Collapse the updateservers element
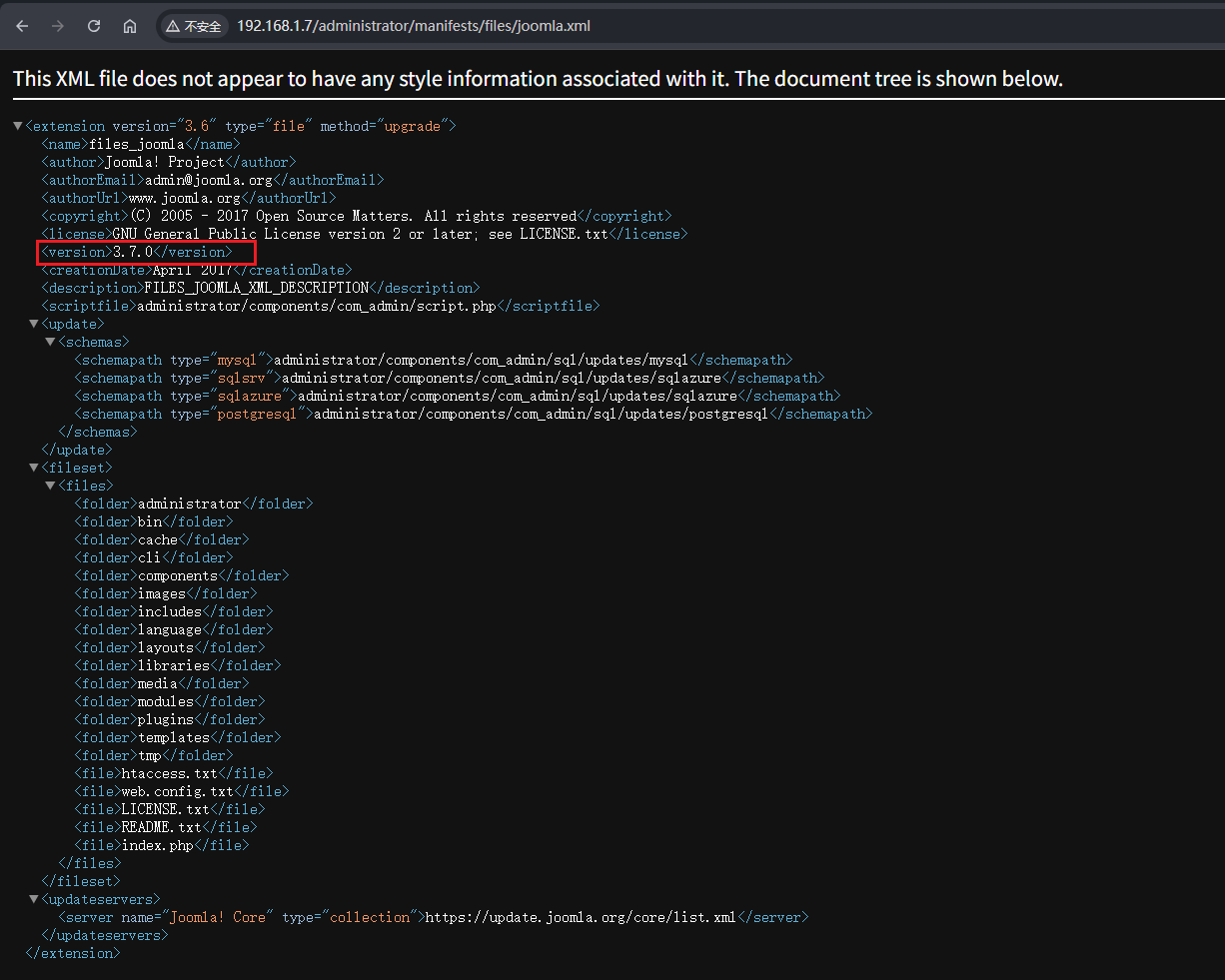This screenshot has width=1225, height=980. point(34,899)
